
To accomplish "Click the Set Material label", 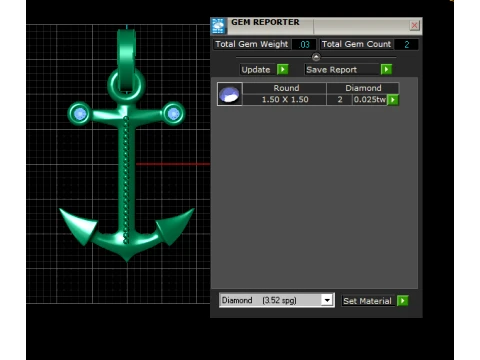I will (x=368, y=301).
